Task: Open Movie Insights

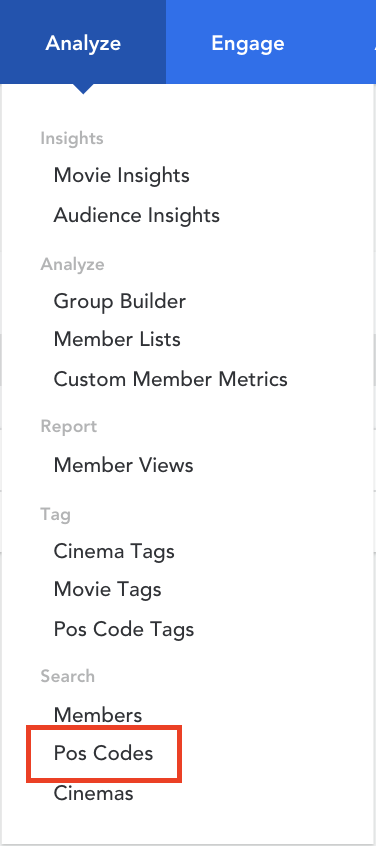Action: [x=121, y=175]
